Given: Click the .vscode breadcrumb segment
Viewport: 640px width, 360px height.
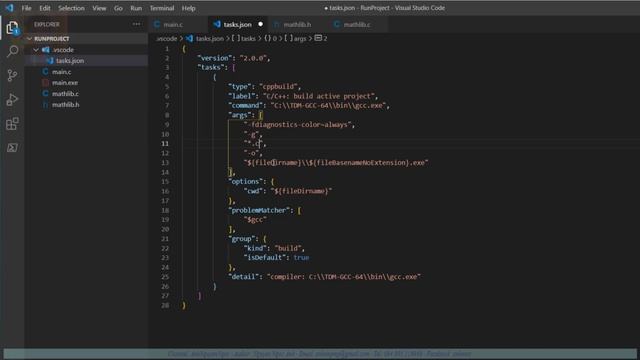Looking at the screenshot, I should click(167, 38).
